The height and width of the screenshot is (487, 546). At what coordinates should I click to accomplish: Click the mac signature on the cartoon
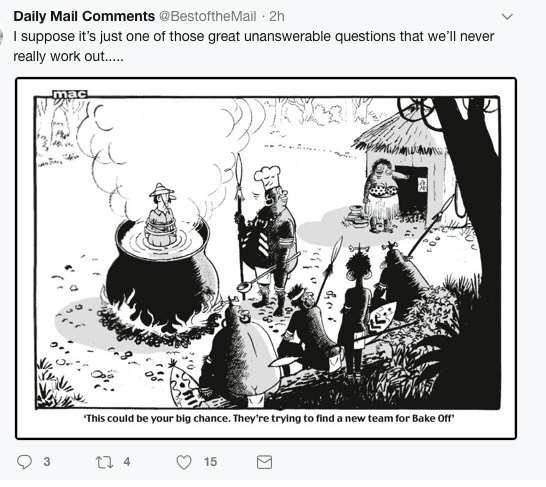point(70,94)
